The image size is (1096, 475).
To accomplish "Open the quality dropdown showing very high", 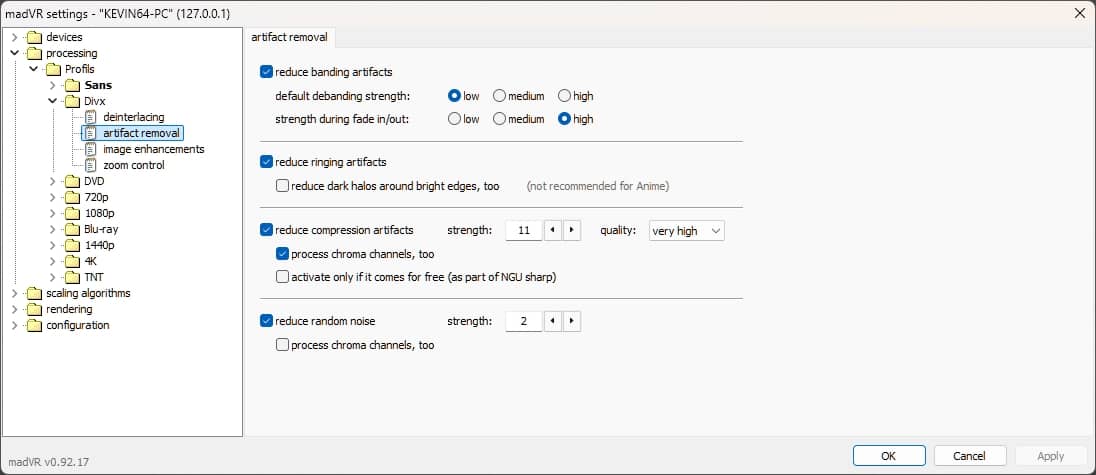I will point(686,231).
